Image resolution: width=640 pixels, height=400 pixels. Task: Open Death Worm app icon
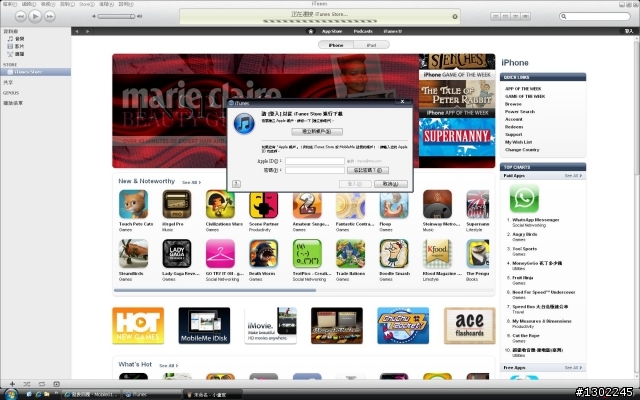pos(264,253)
